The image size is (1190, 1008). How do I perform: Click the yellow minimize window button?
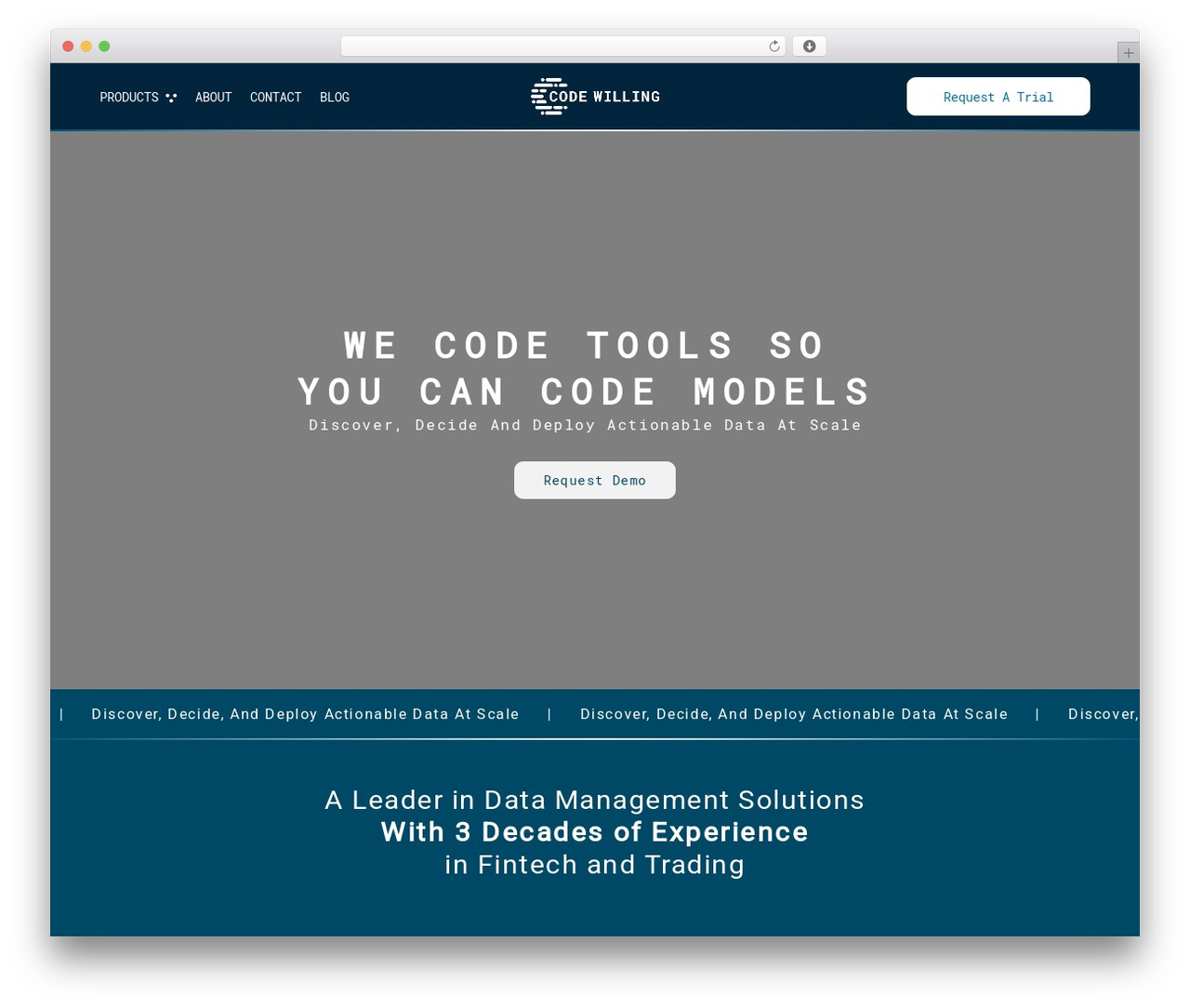[x=86, y=46]
